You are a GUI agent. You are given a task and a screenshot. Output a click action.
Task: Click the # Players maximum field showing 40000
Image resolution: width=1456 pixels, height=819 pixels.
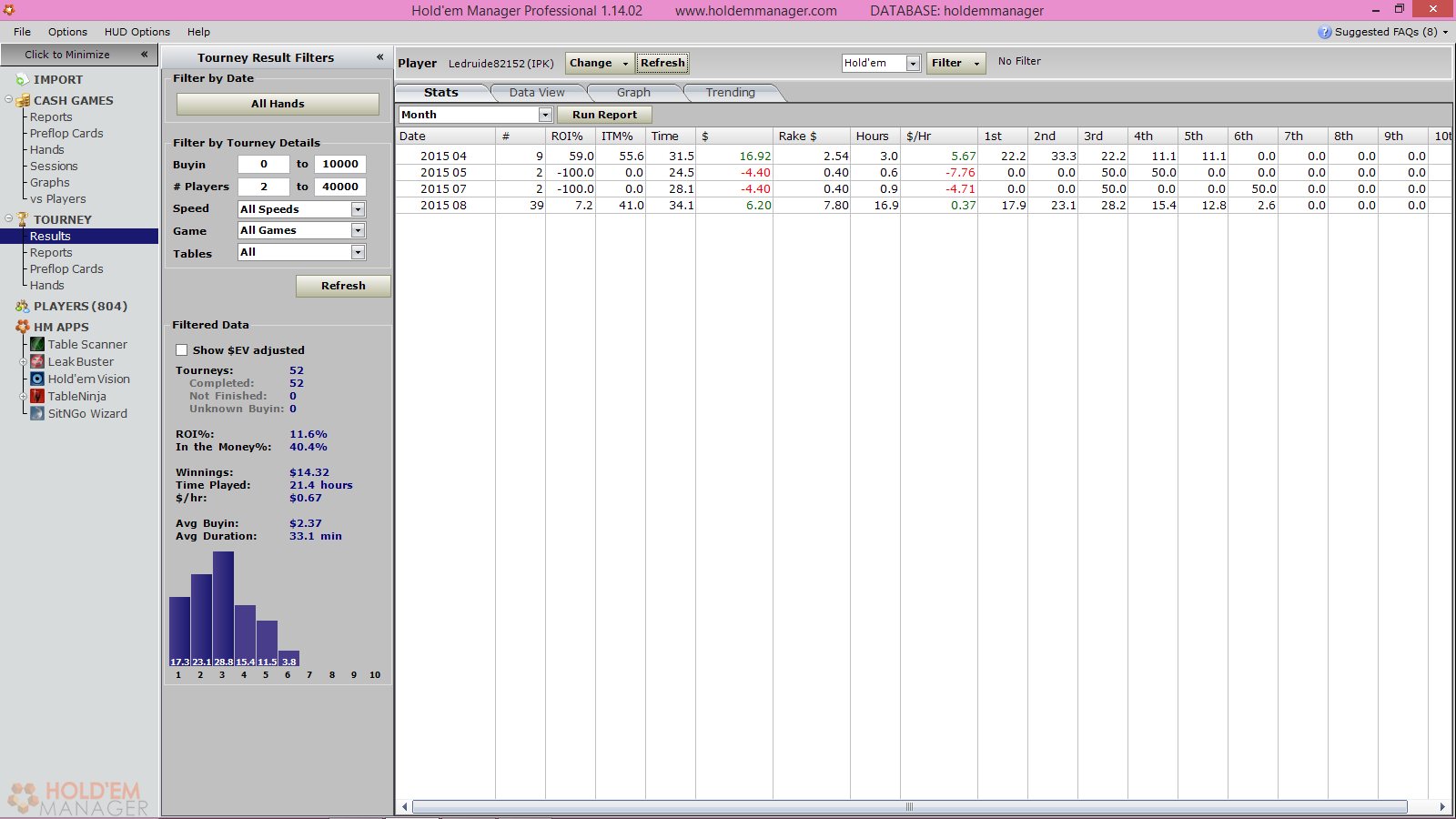pyautogui.click(x=340, y=187)
